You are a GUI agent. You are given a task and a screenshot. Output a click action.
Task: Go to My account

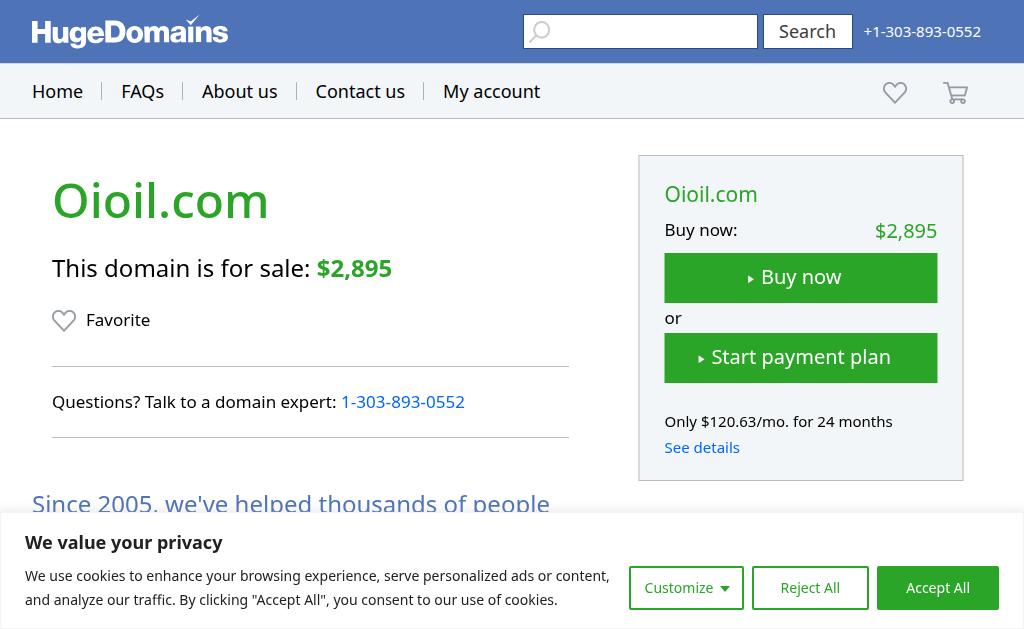tap(491, 91)
